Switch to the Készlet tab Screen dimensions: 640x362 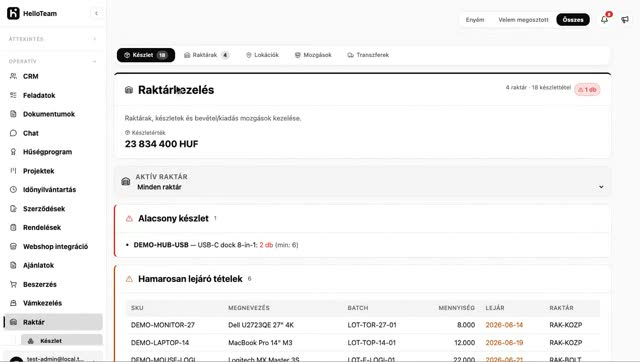click(146, 55)
